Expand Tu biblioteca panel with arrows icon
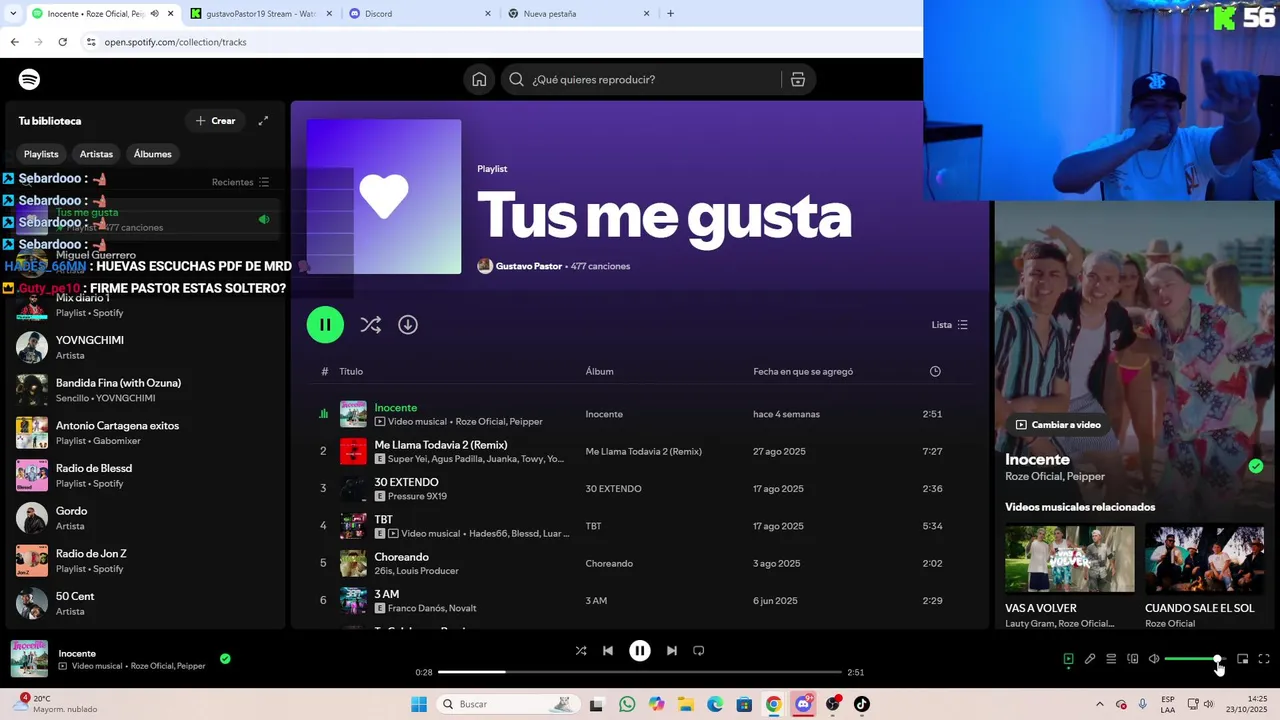 point(263,121)
